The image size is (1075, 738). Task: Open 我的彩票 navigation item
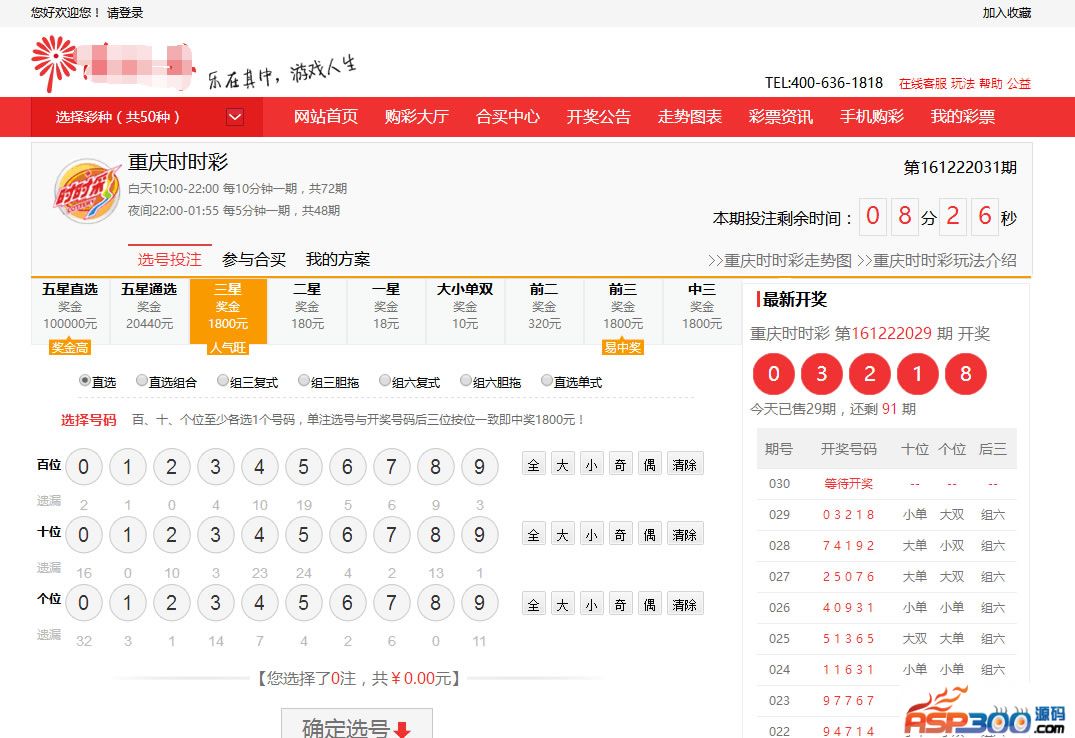pyautogui.click(x=963, y=117)
